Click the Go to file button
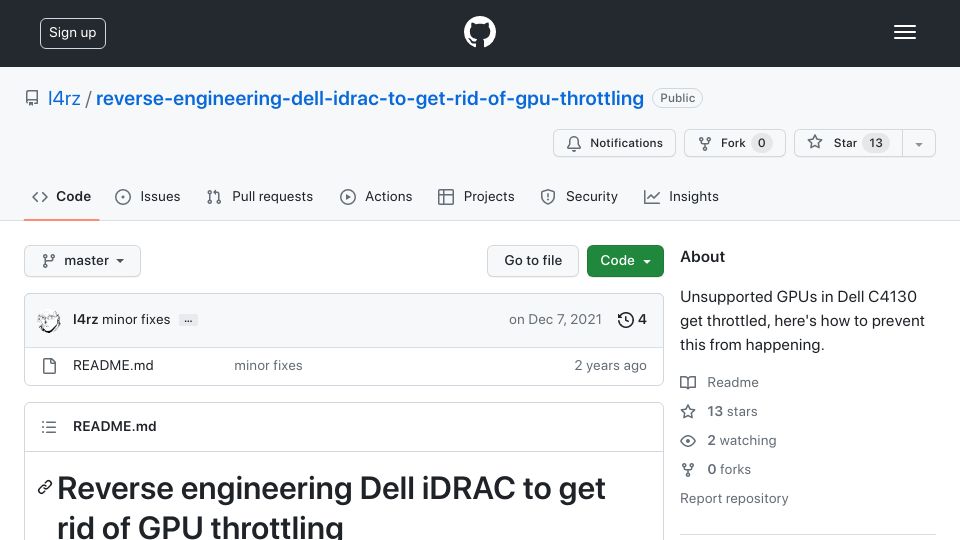This screenshot has height=540, width=960. [533, 261]
